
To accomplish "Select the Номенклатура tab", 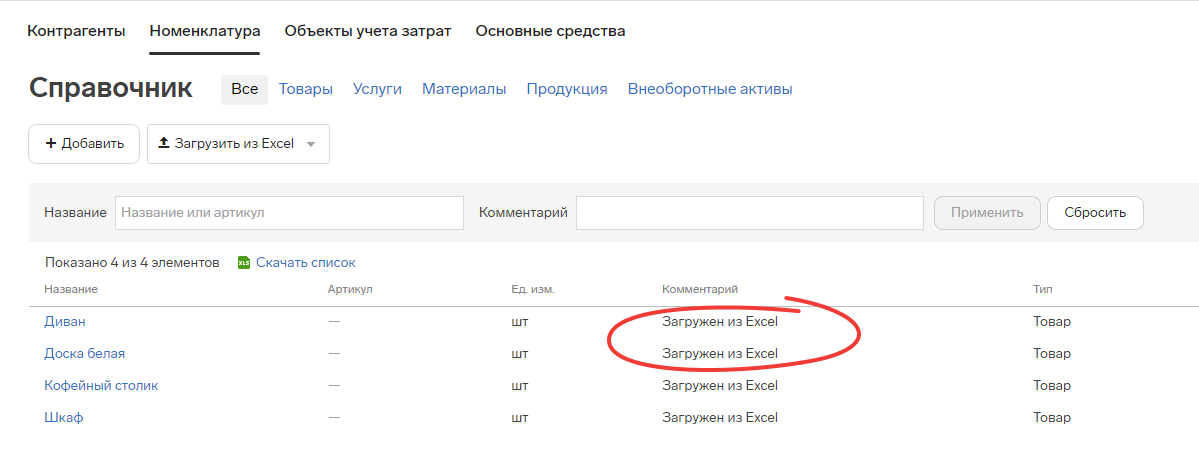I will tap(205, 31).
